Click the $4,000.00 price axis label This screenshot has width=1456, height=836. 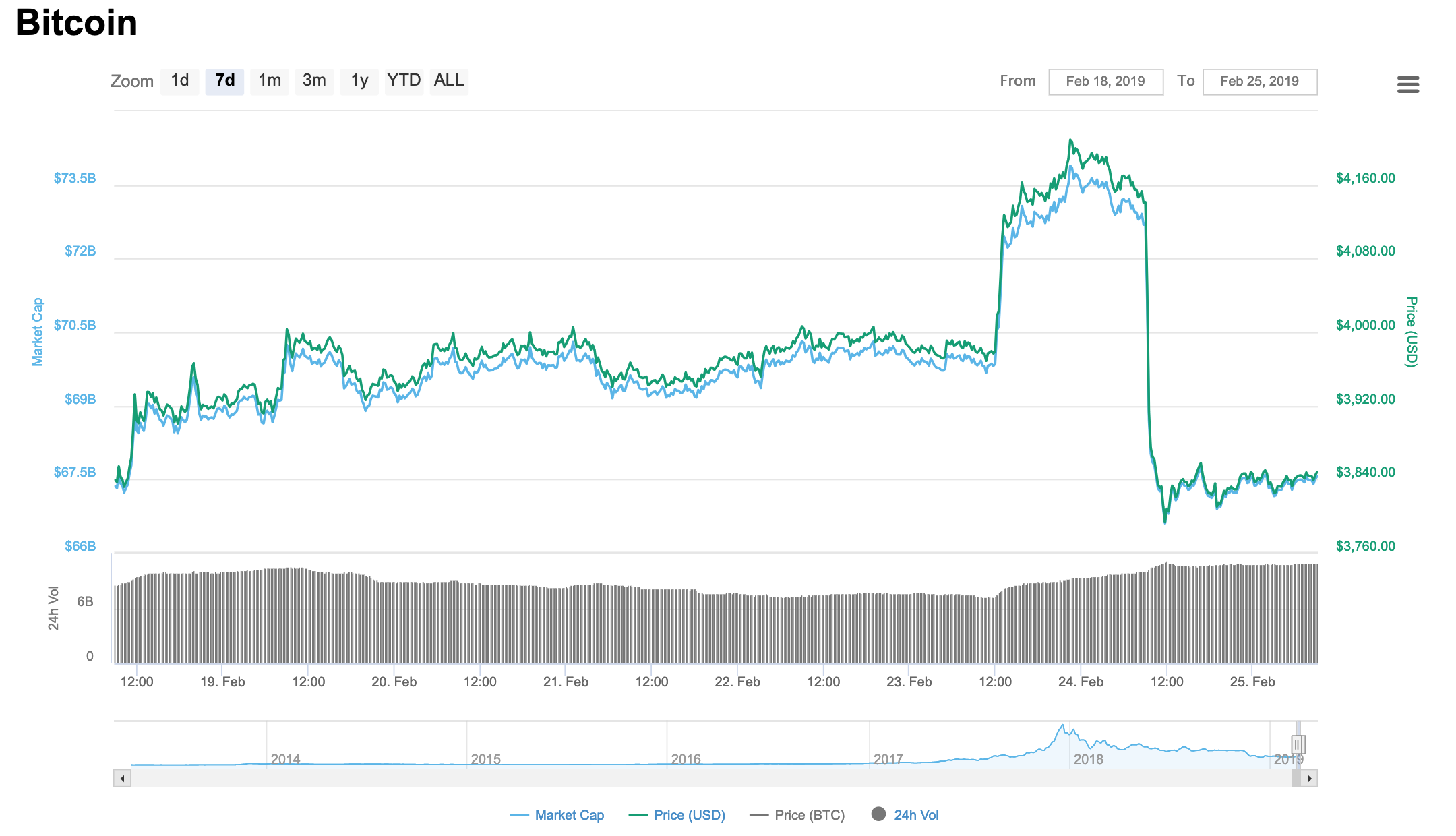(x=1366, y=325)
